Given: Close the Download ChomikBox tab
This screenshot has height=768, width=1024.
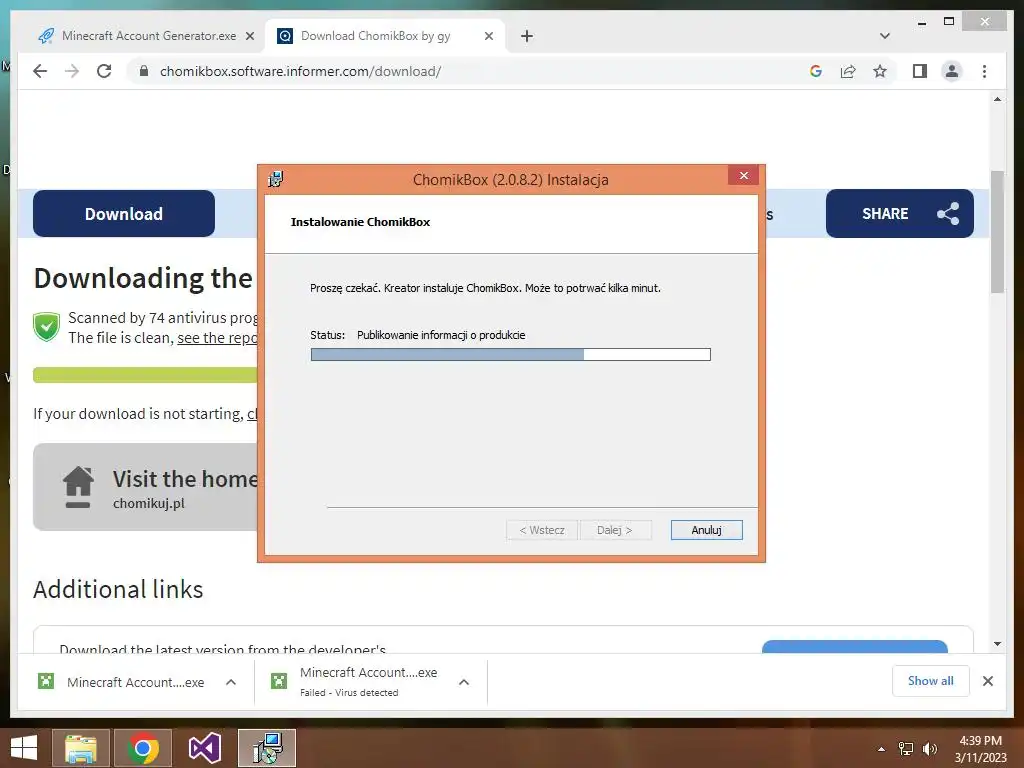Looking at the screenshot, I should tap(488, 37).
